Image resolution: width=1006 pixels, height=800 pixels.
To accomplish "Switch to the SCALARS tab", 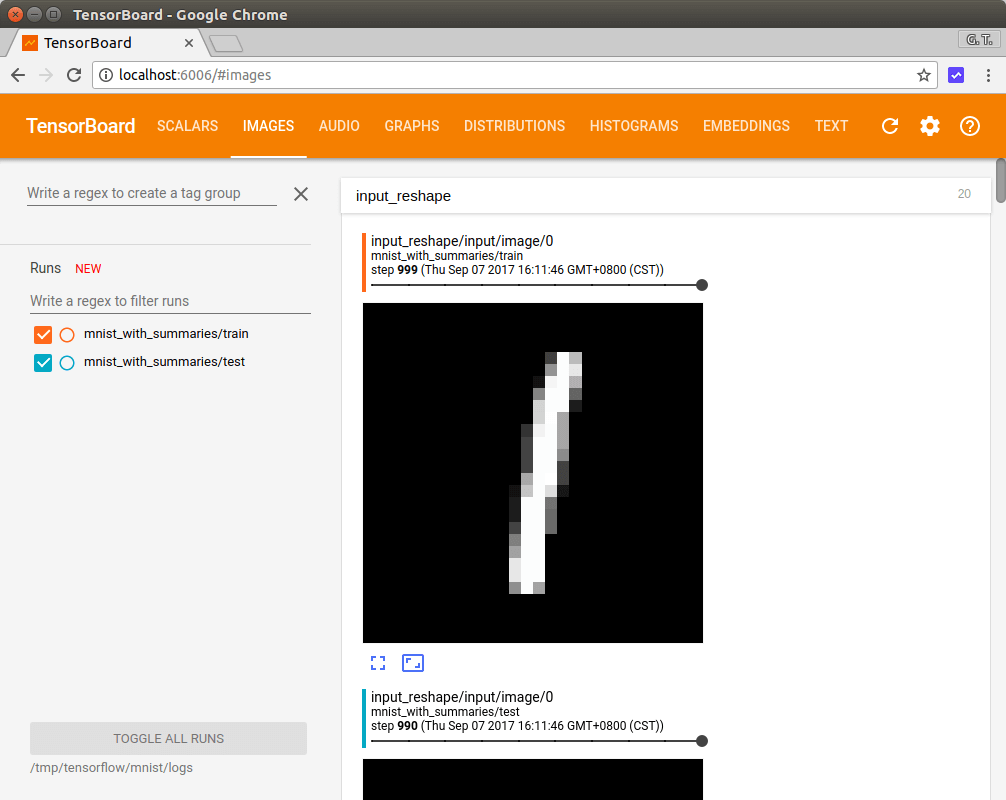I will (x=187, y=126).
